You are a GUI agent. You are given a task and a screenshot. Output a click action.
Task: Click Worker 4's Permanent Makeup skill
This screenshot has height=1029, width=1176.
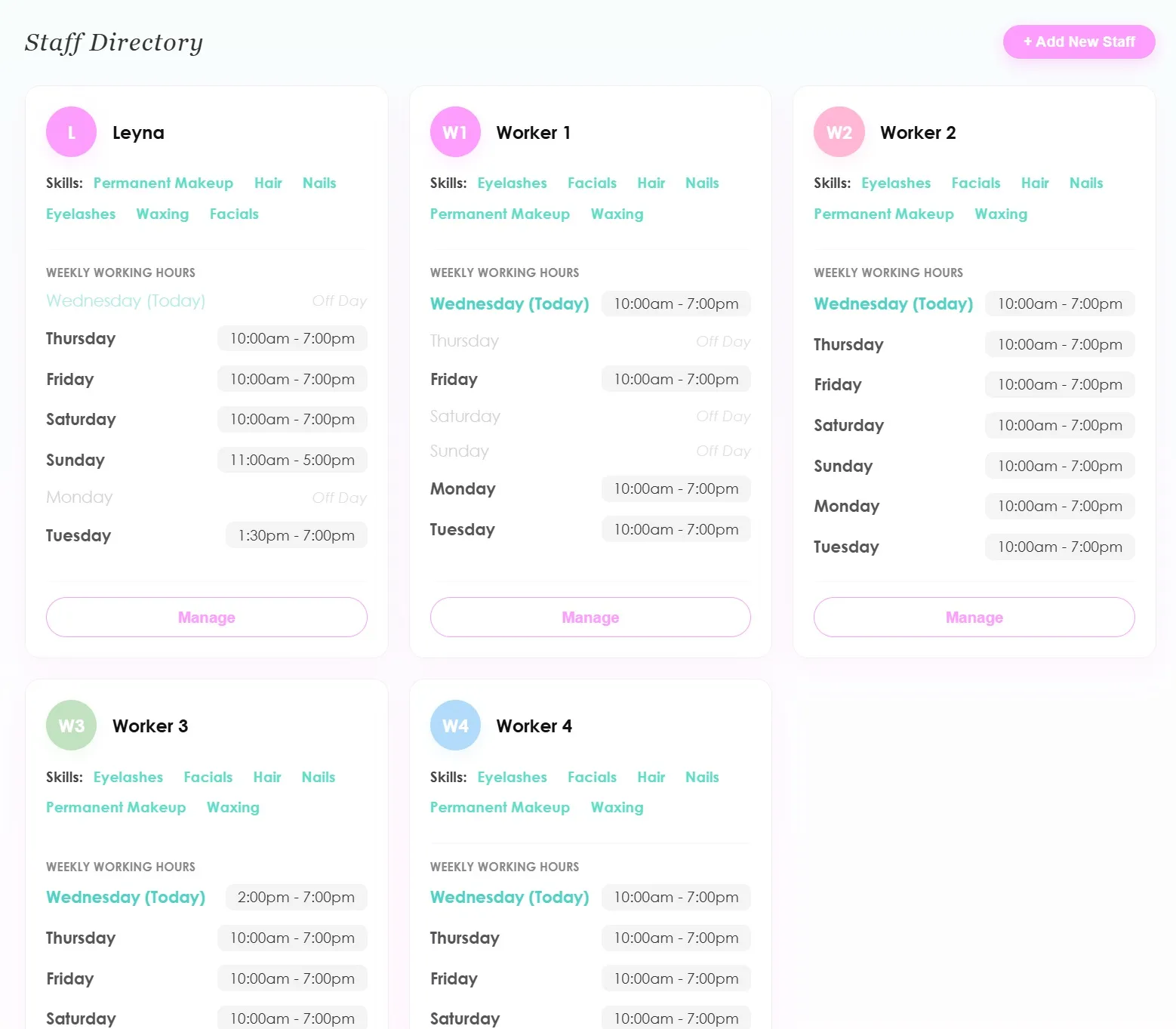500,807
